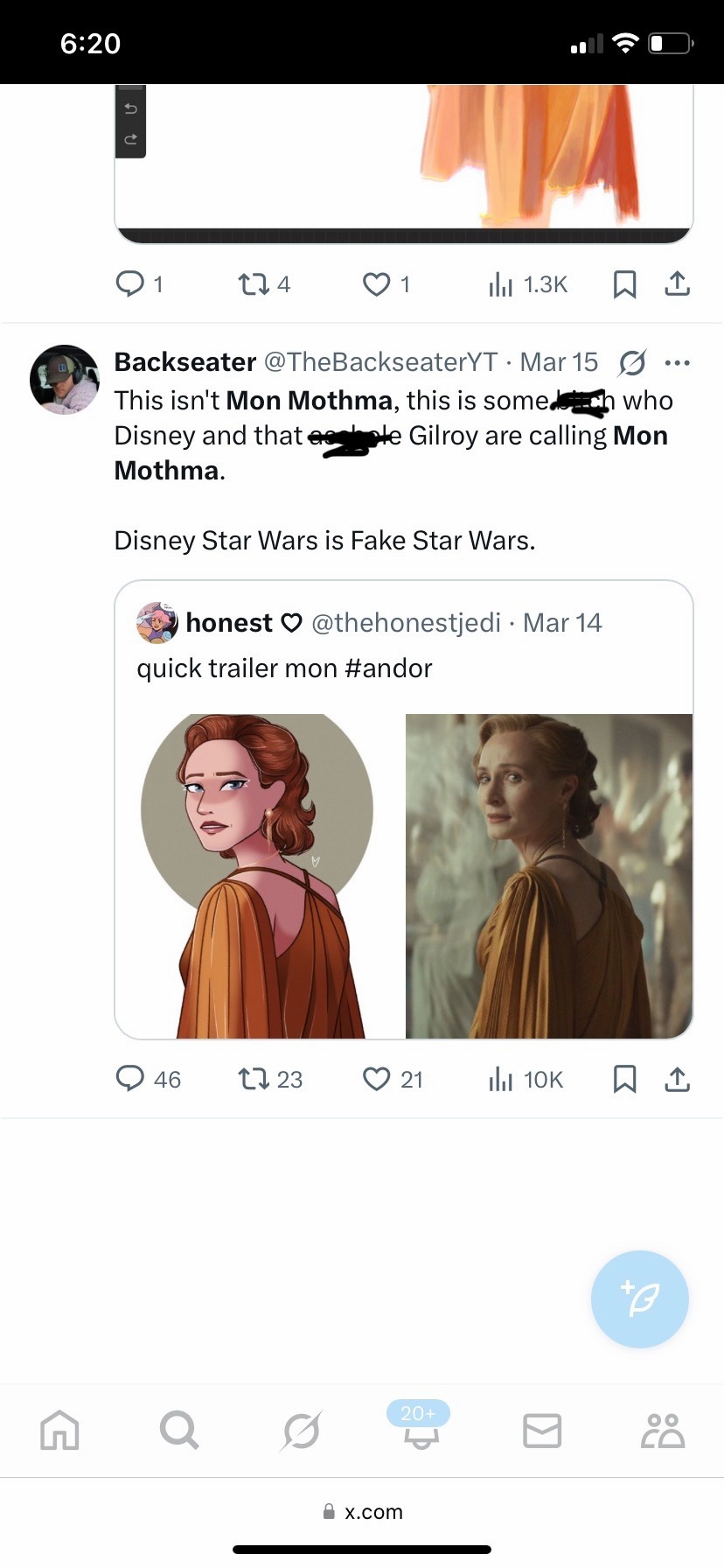Like the top post with 1 like

(376, 284)
